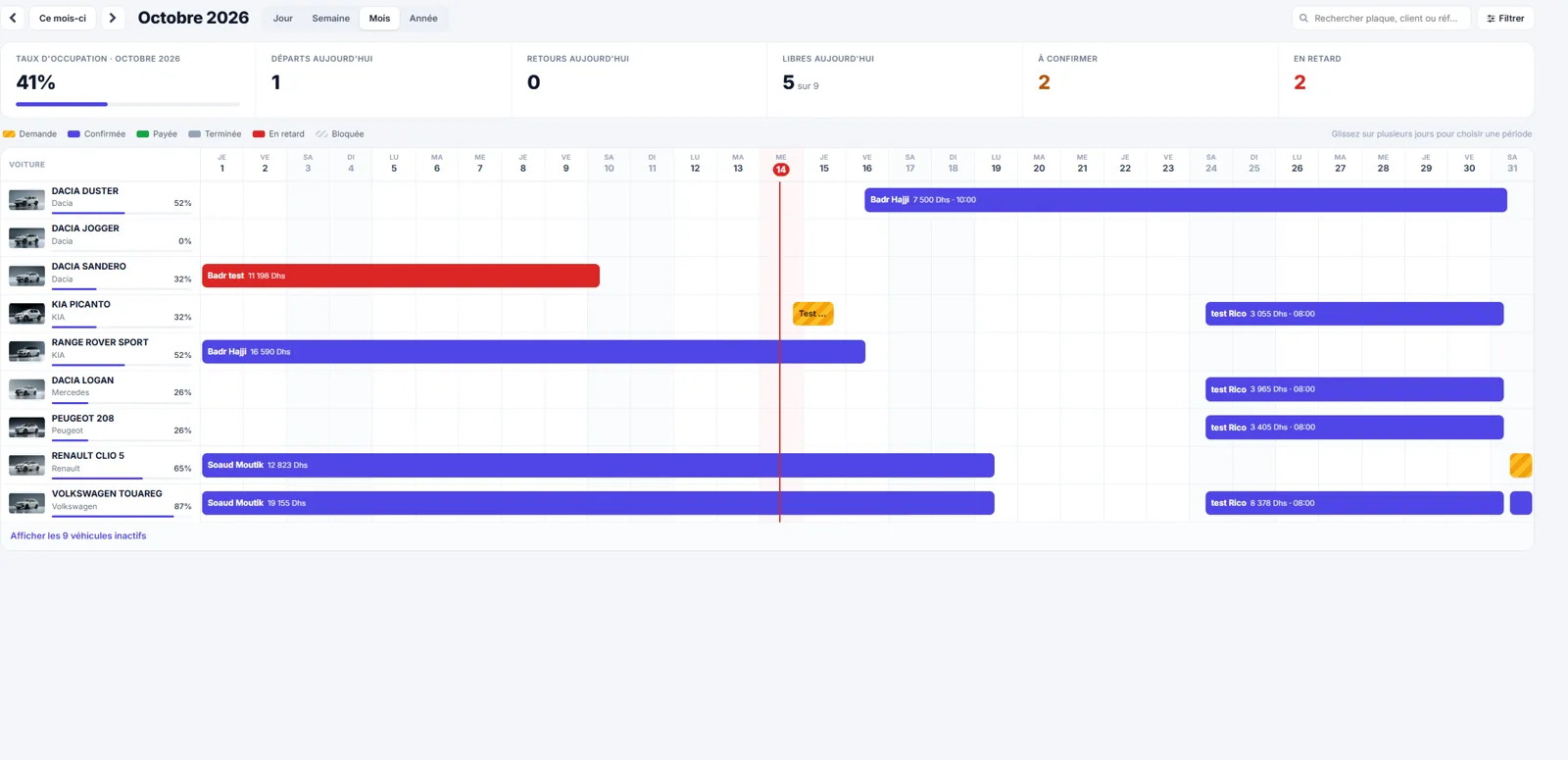The image size is (1568, 760).
Task: Open the Souad Moutik 12 823 Dhs booking
Action: [x=598, y=465]
